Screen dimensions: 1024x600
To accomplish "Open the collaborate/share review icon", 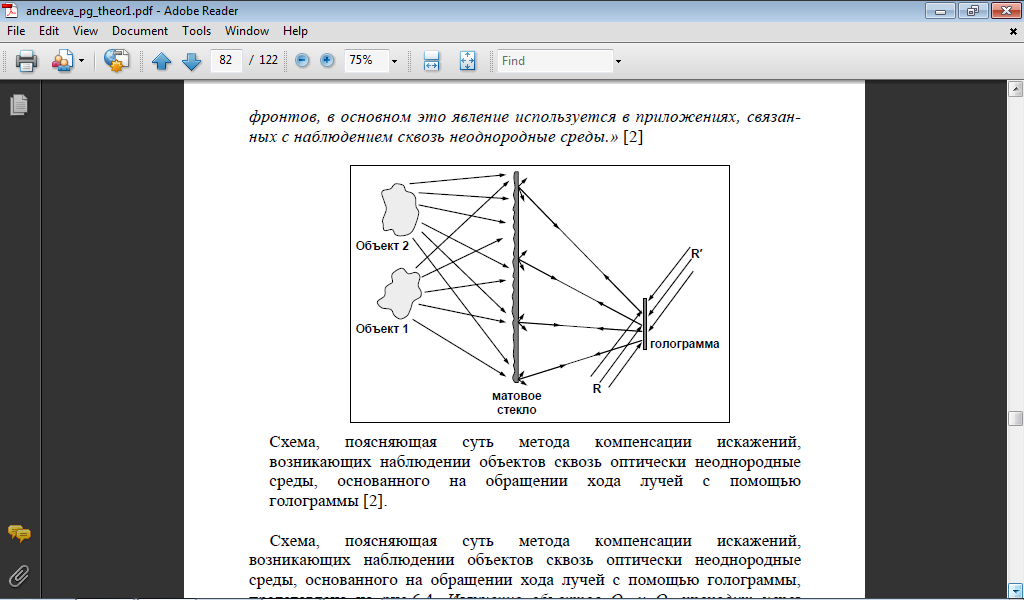I will click(x=63, y=61).
